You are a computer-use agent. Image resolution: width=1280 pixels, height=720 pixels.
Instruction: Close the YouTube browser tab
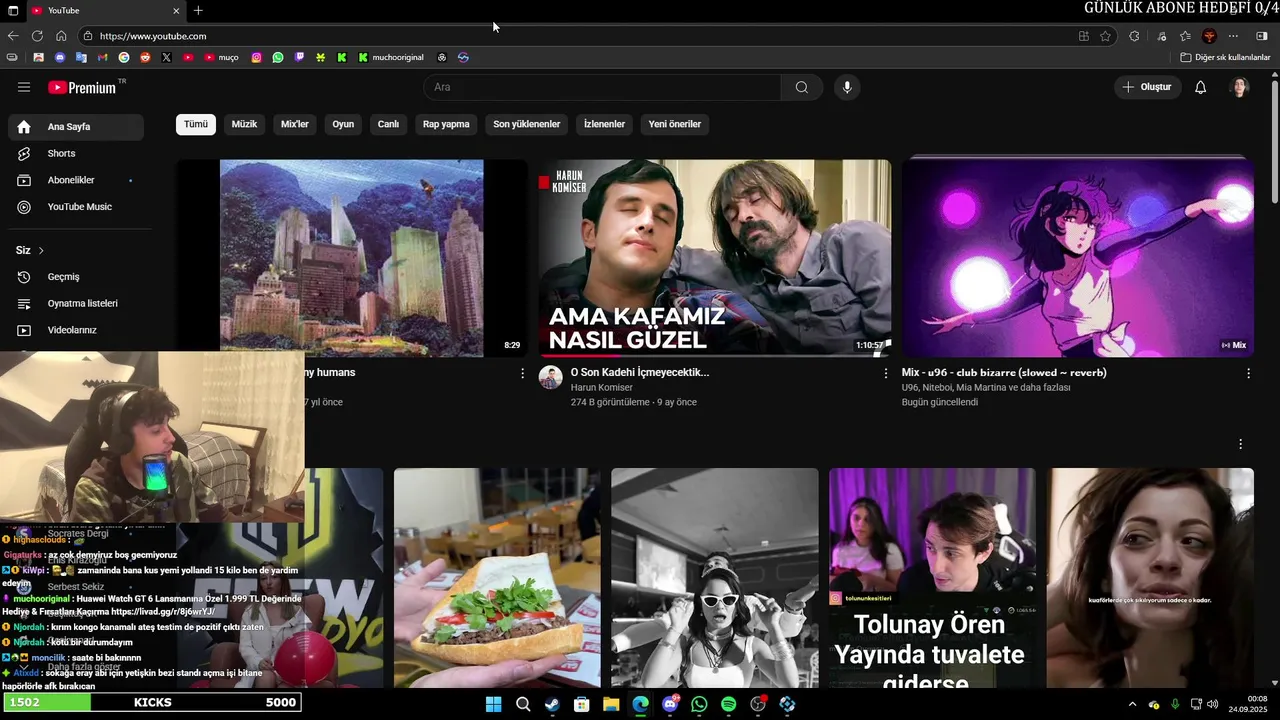(176, 11)
